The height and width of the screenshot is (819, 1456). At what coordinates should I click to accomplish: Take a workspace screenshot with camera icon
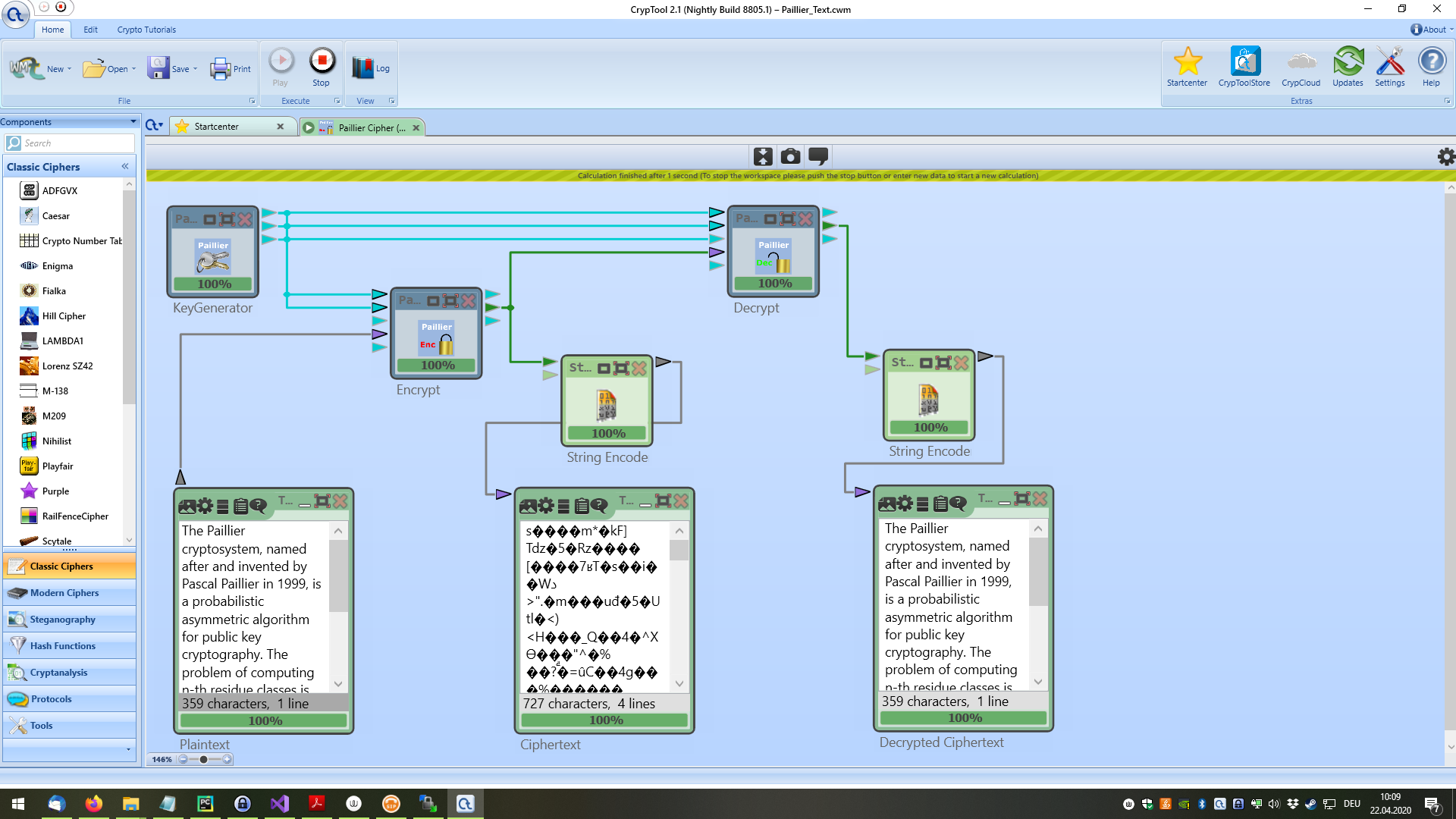[x=790, y=156]
